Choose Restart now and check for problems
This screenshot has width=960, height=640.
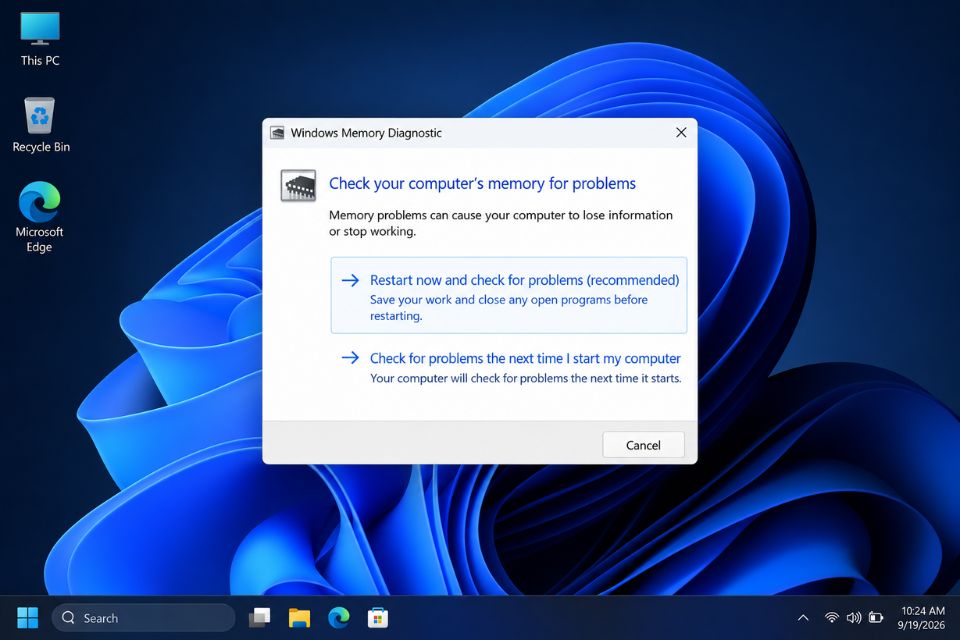click(x=509, y=295)
